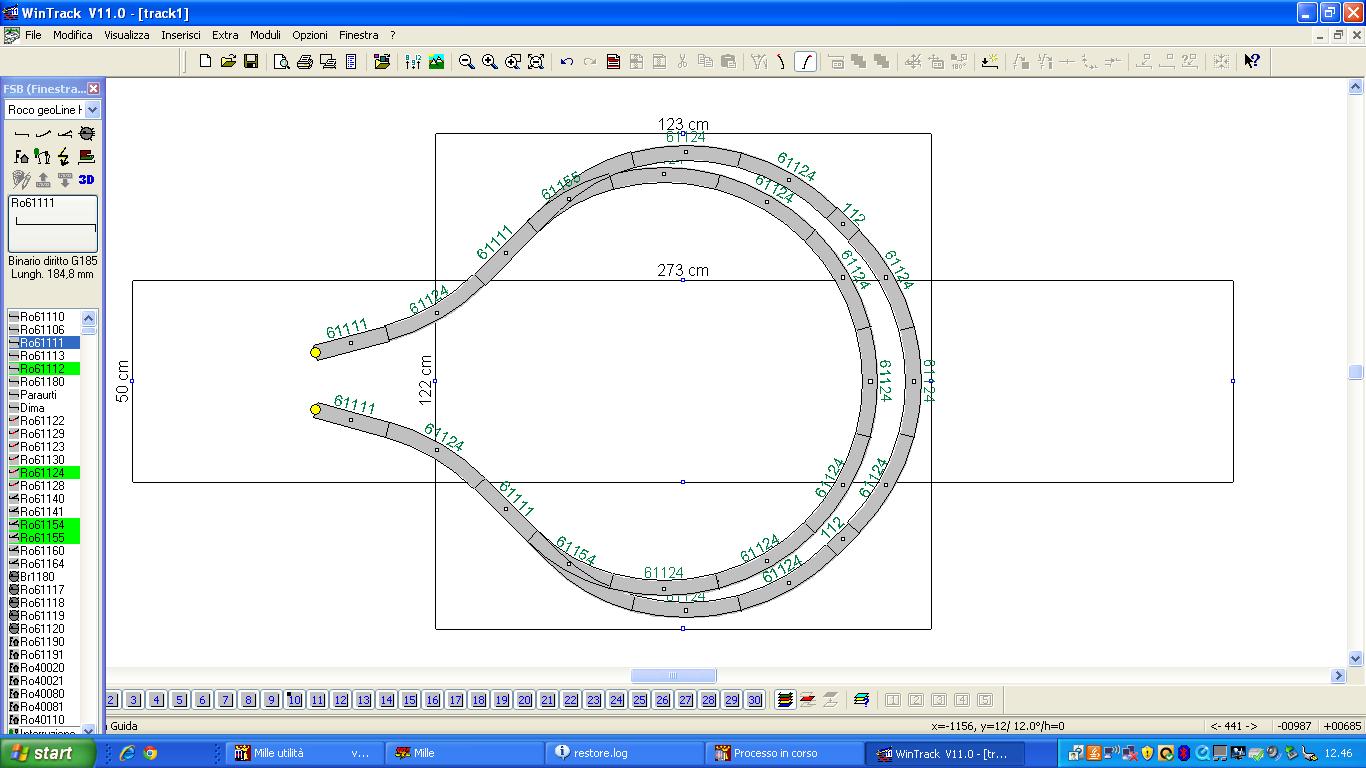
Task: Open the sliders settings toolbar icon
Action: 413,61
